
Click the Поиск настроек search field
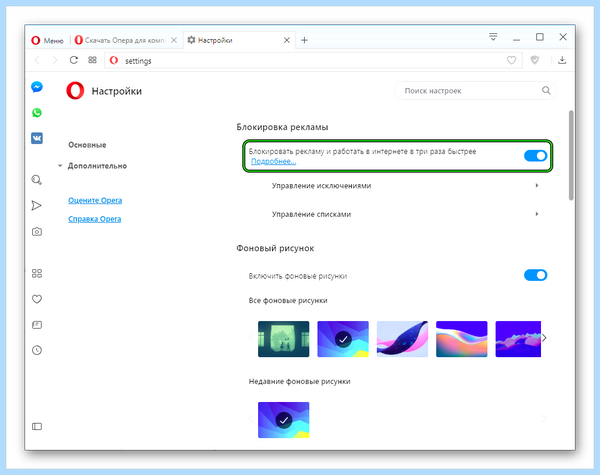pyautogui.click(x=475, y=91)
